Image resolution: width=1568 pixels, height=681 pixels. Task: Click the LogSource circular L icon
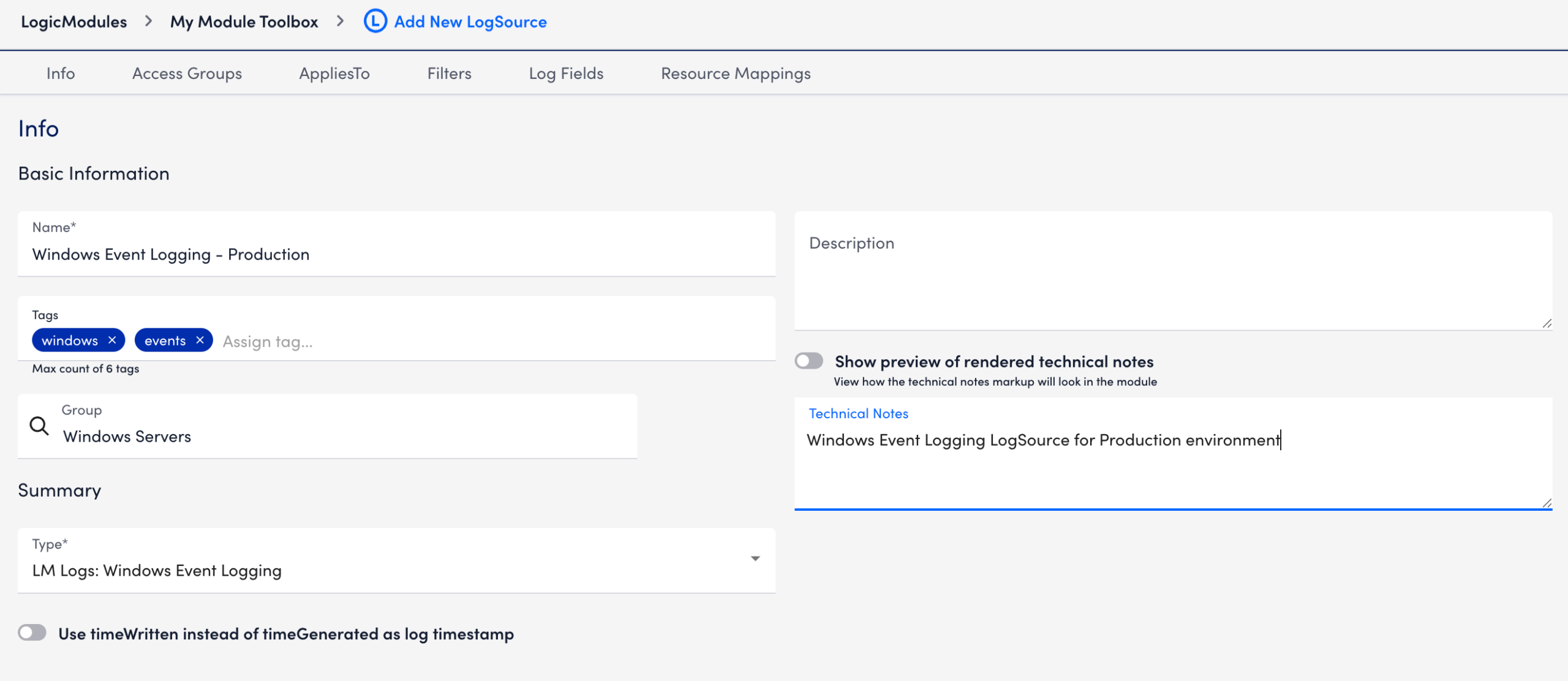375,21
